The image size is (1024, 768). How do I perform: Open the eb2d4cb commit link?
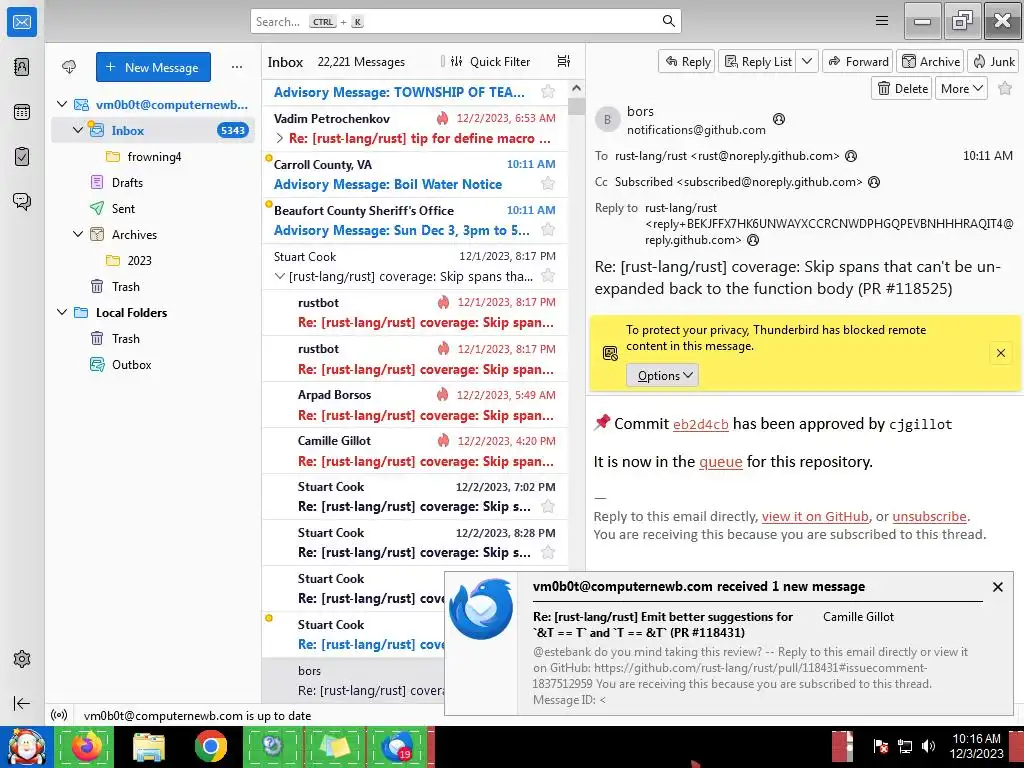pyautogui.click(x=700, y=424)
